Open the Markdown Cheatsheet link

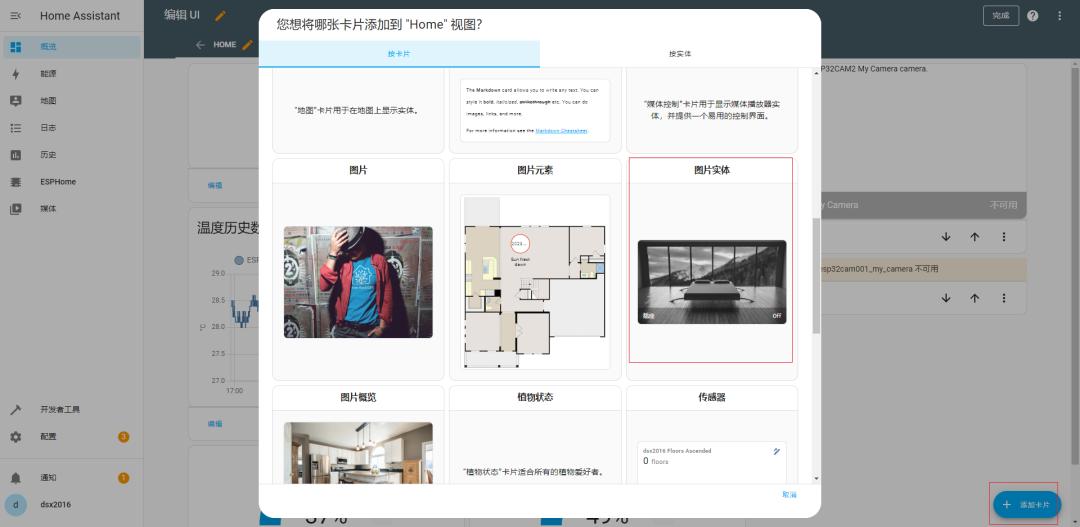[561, 130]
